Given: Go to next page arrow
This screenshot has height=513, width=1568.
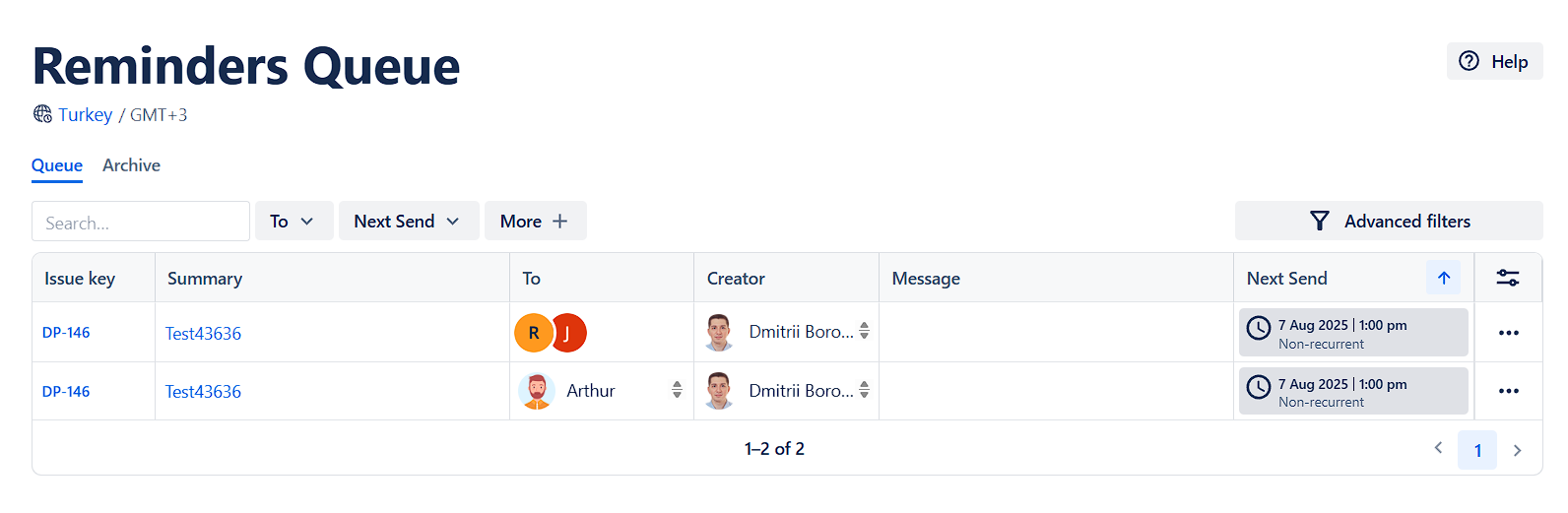Looking at the screenshot, I should click(x=1517, y=450).
